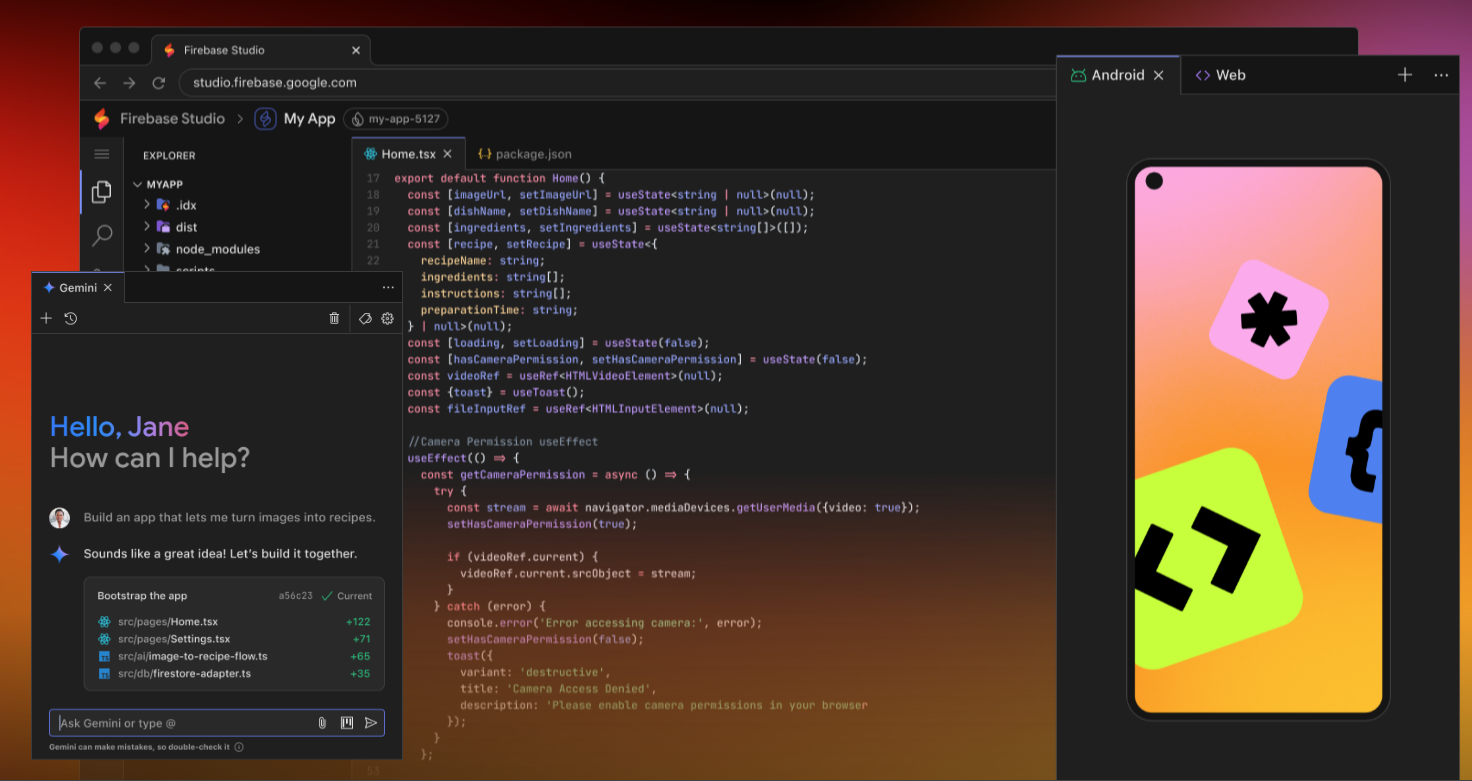This screenshot has width=1472, height=781.
Task: Select the Web preview tab
Action: tap(1220, 75)
